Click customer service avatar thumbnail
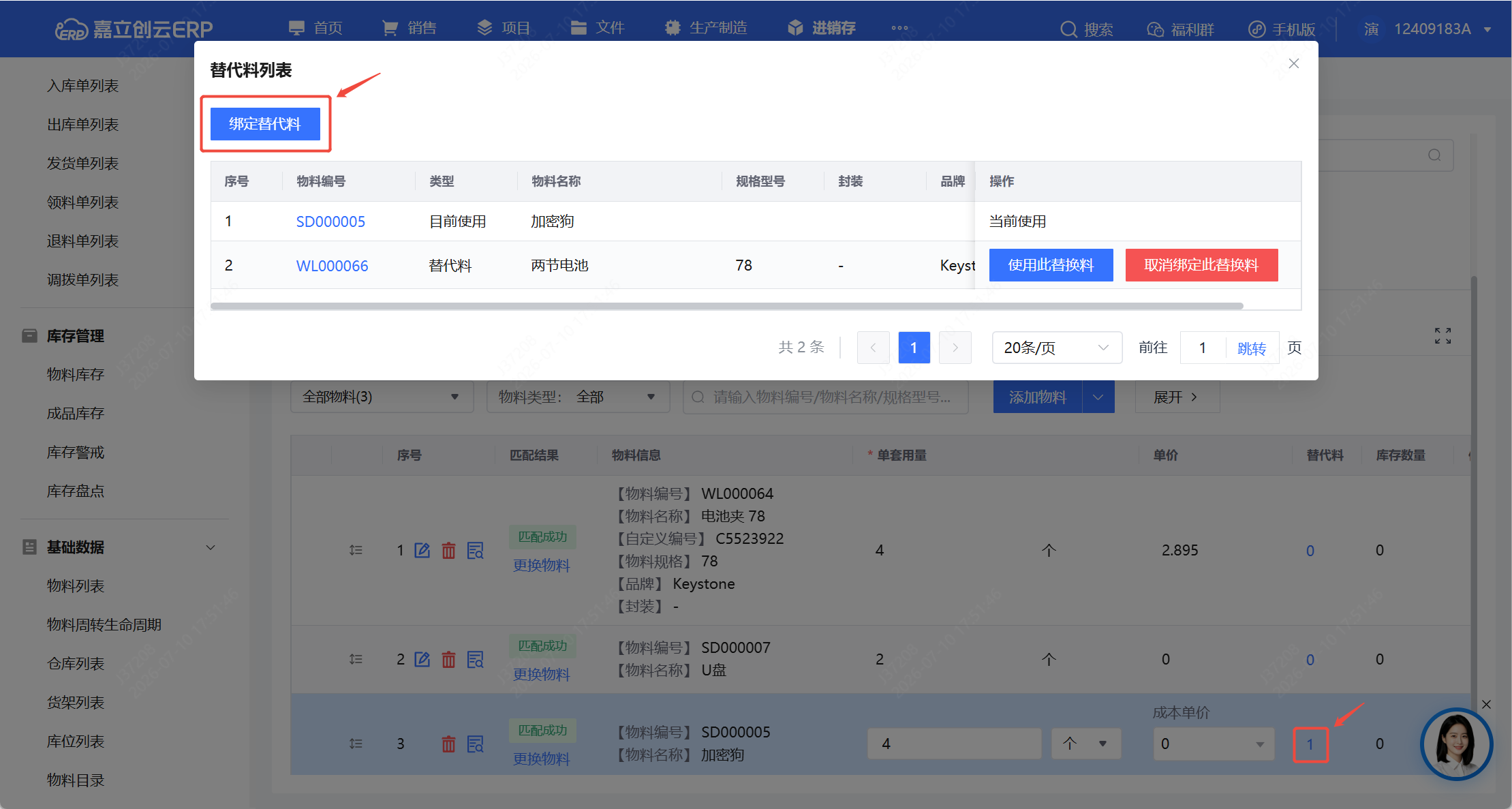Screen dimensions: 1512x809 coord(1457,745)
